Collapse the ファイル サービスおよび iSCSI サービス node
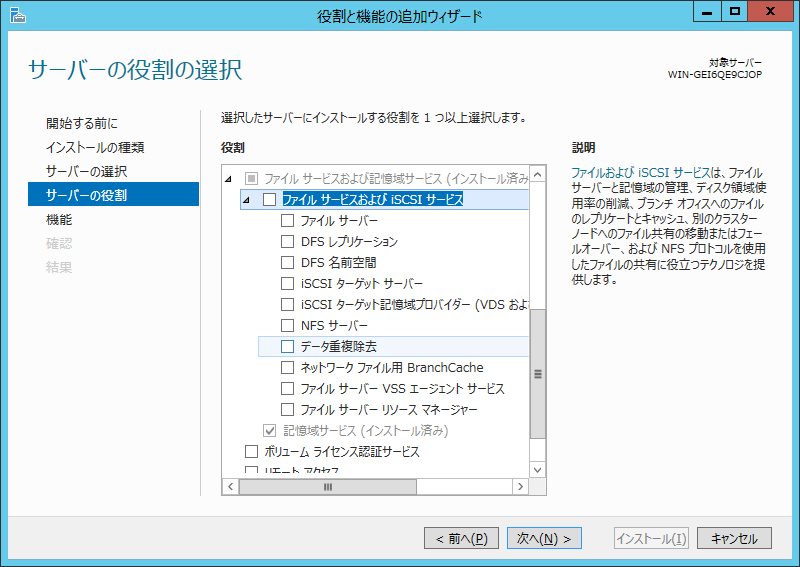Screen dimensions: 800x567 pos(247,201)
